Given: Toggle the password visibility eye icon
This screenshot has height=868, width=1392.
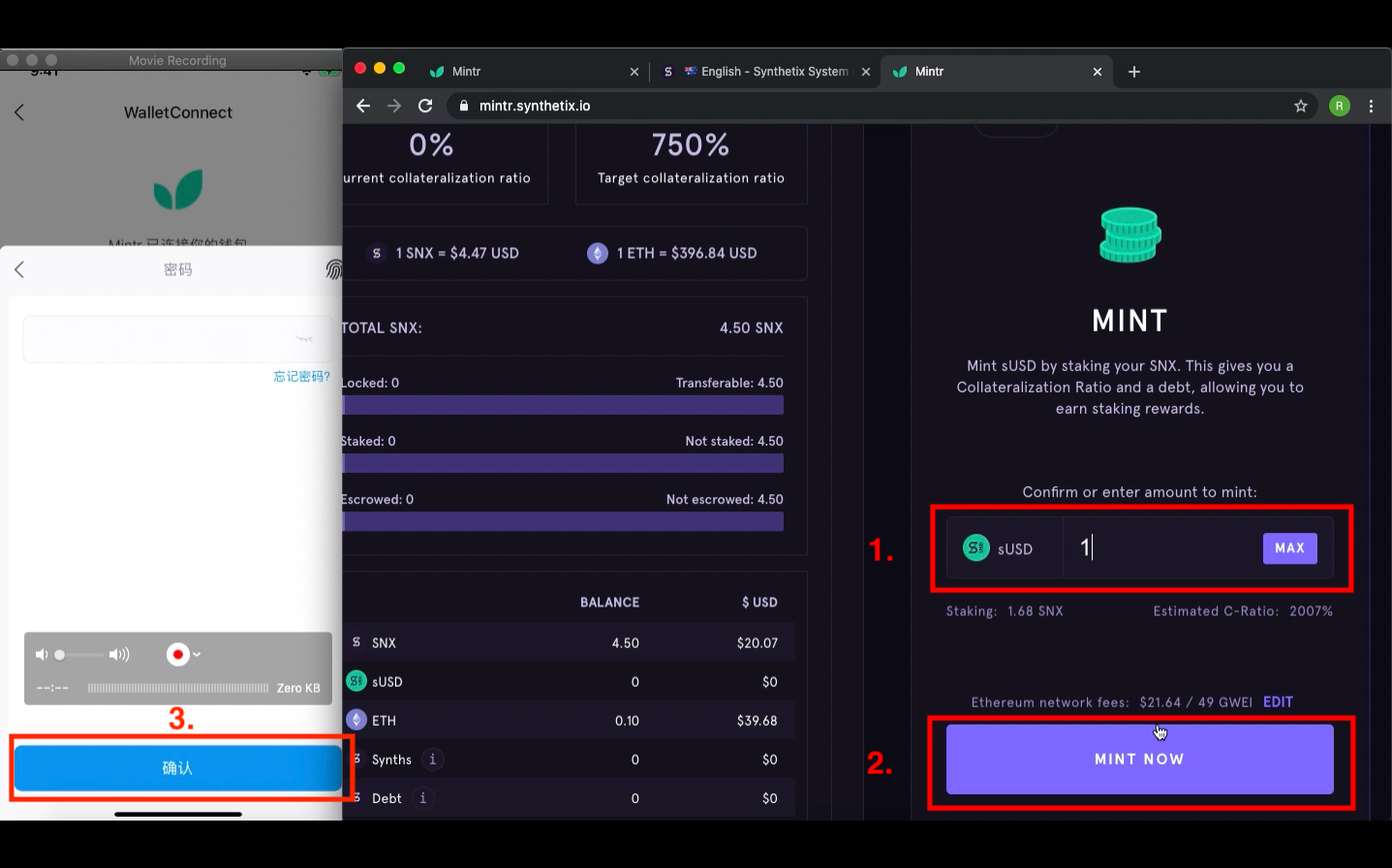Looking at the screenshot, I should pyautogui.click(x=304, y=339).
